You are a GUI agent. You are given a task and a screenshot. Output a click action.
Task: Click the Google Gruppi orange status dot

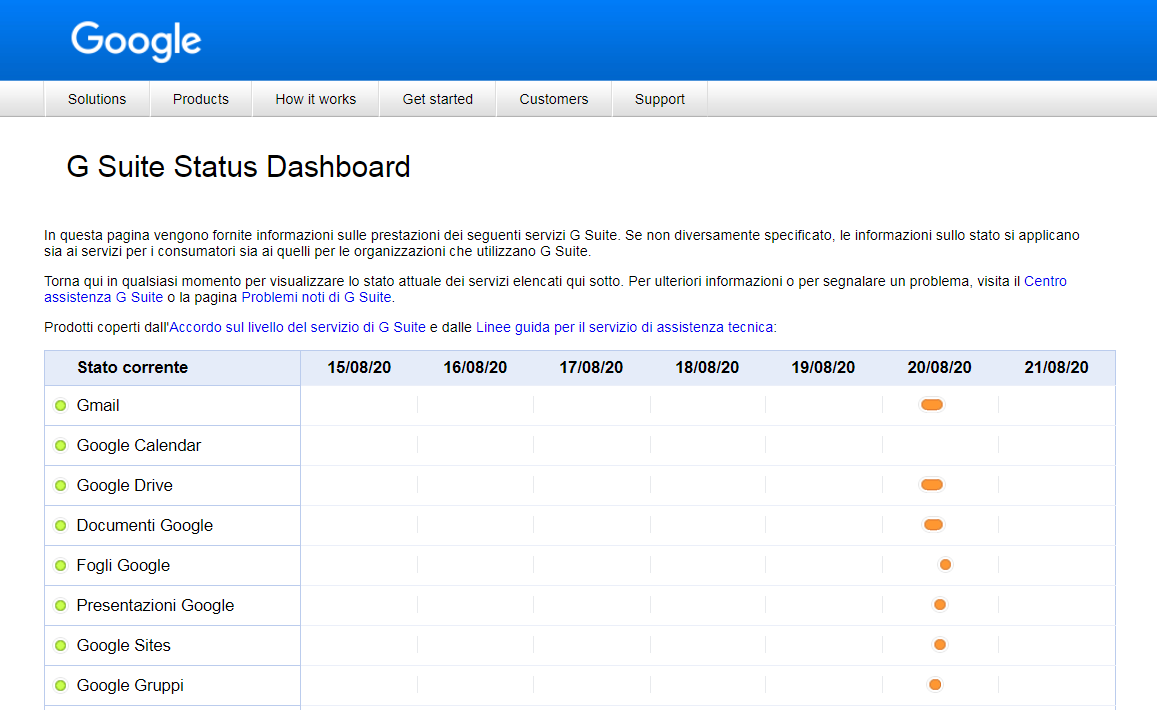(934, 684)
